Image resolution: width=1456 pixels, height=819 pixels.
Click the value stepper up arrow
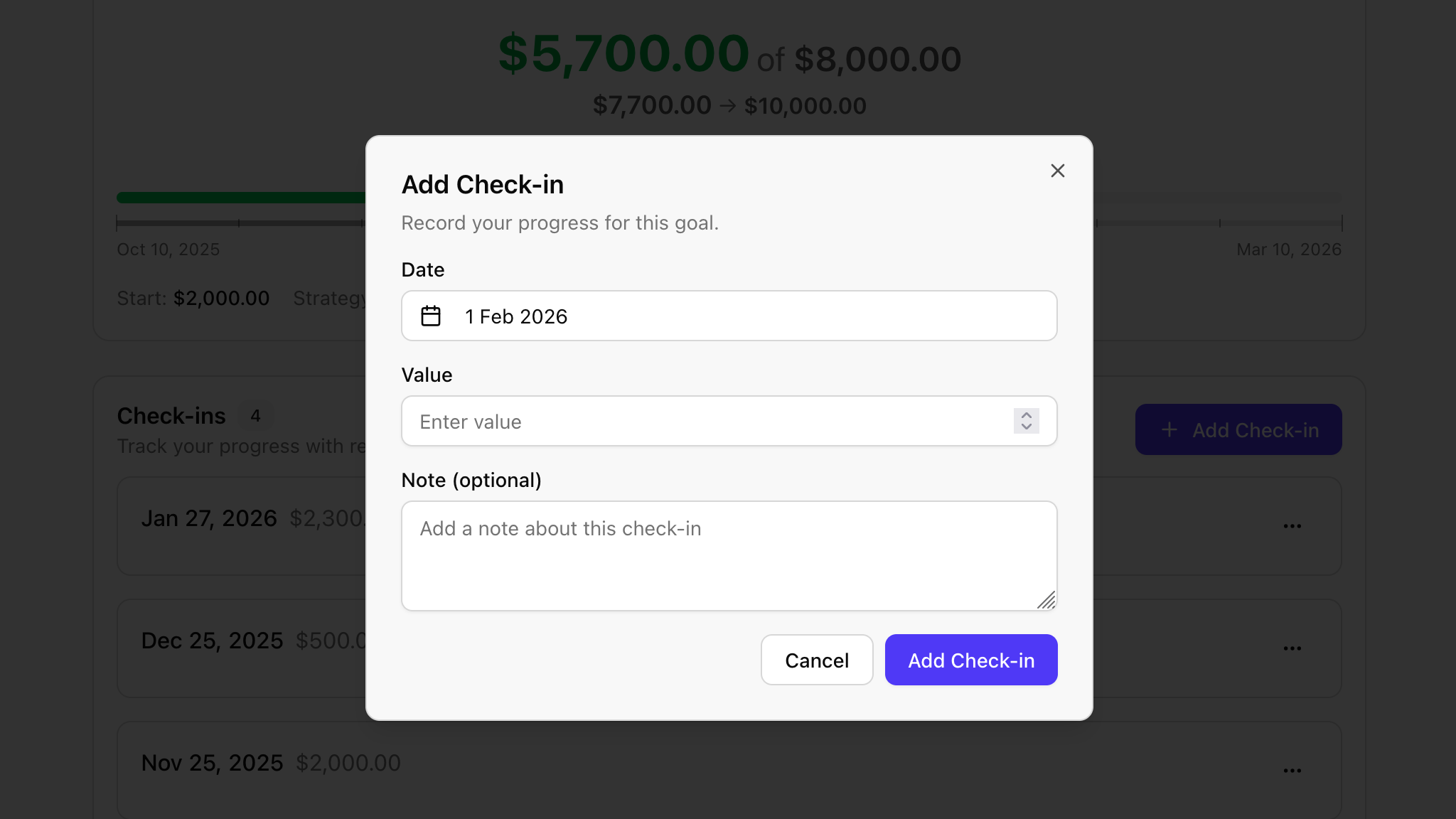1026,416
